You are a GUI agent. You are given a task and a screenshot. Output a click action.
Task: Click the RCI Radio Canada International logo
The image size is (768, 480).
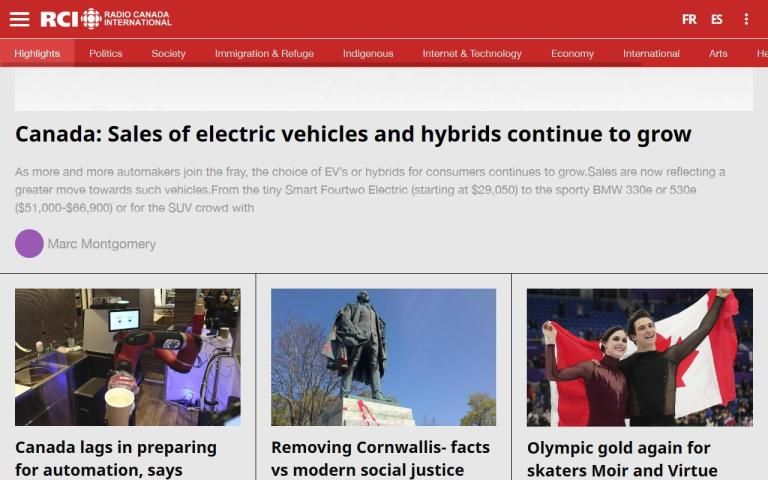105,19
